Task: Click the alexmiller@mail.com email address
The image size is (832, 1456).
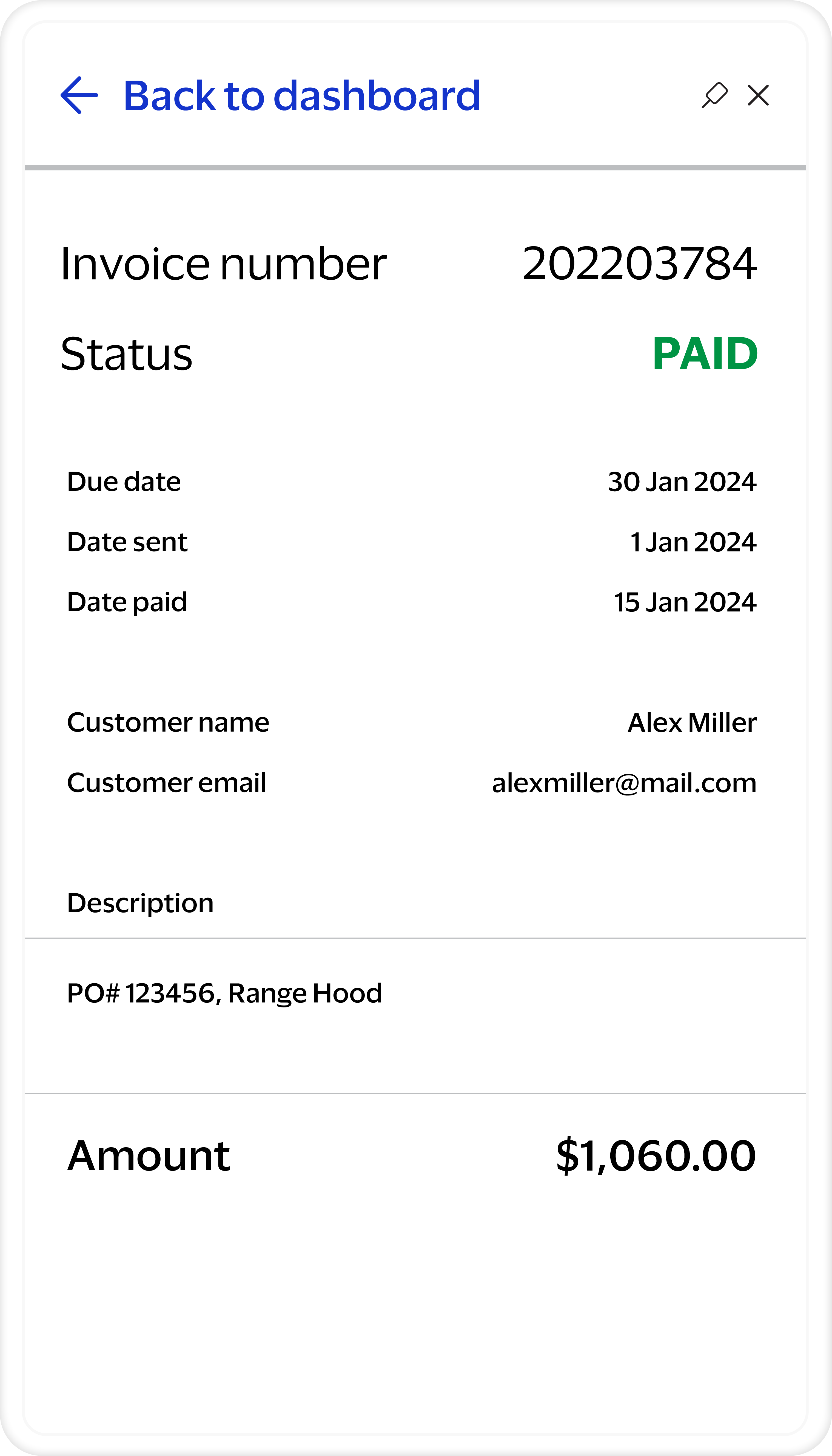Action: click(624, 783)
